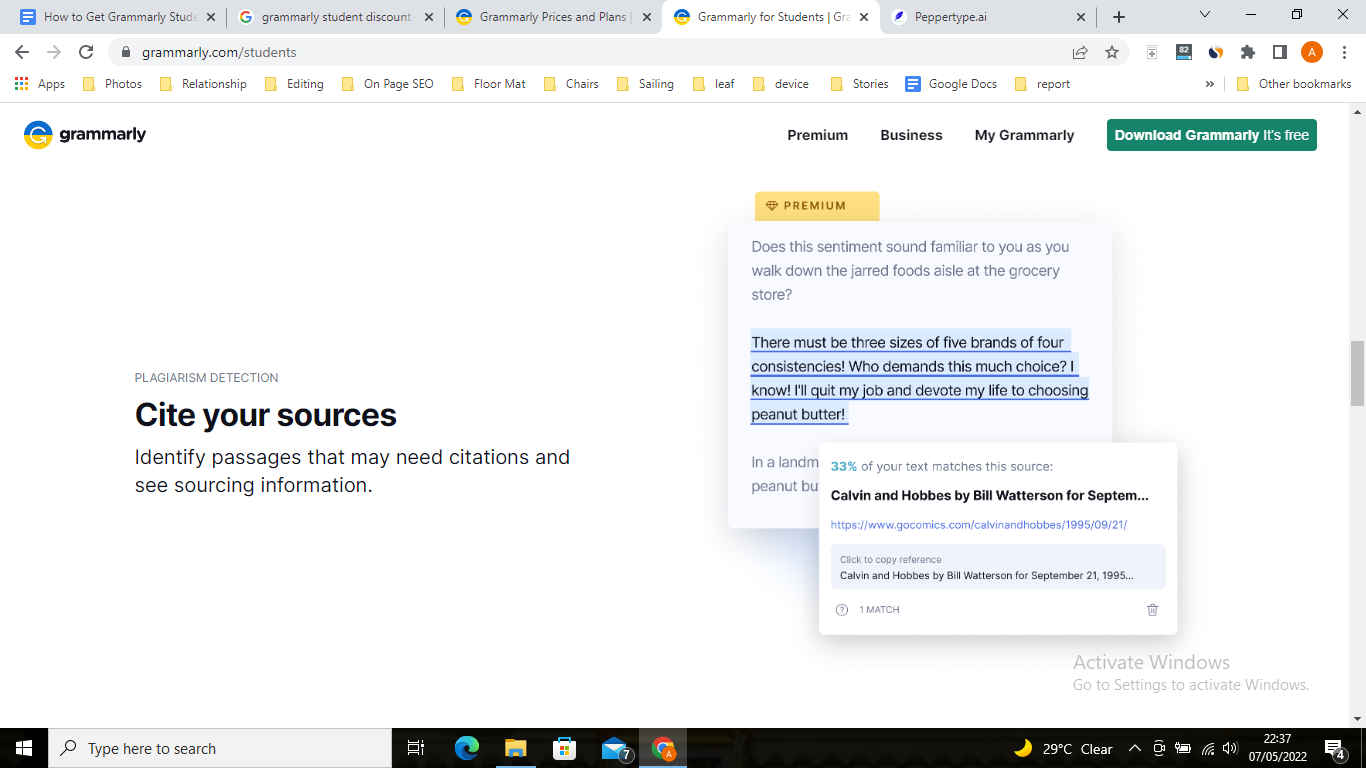The height and width of the screenshot is (768, 1366).
Task: Open the Premium menu item
Action: click(817, 135)
